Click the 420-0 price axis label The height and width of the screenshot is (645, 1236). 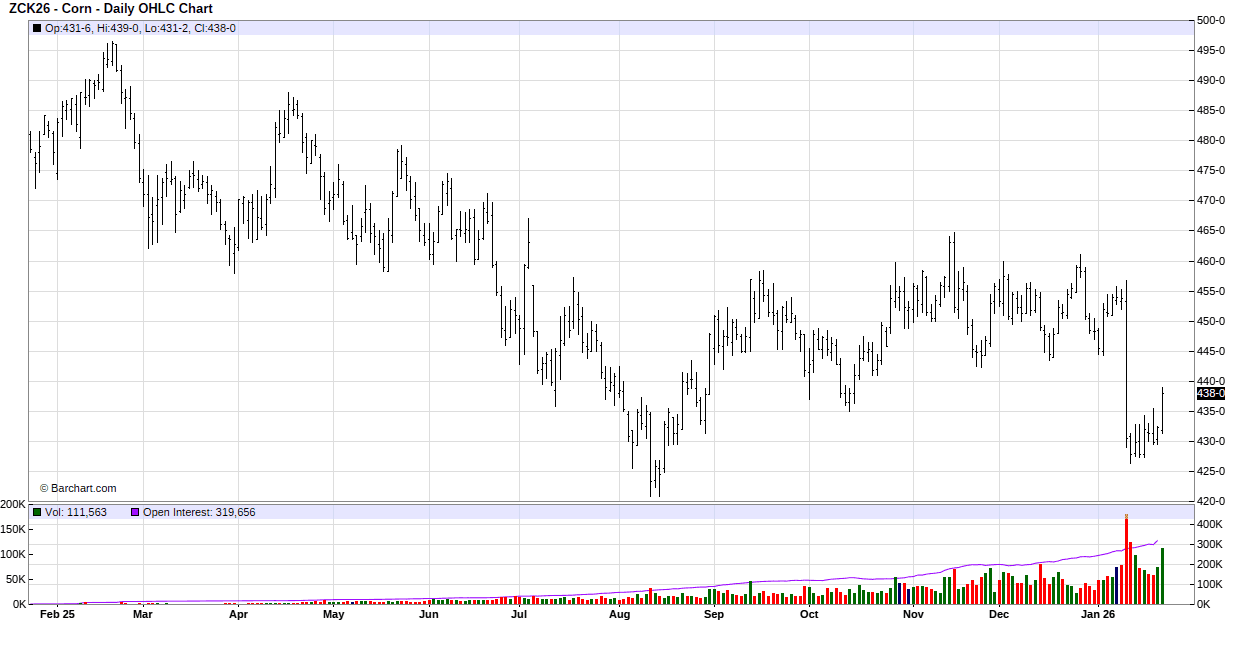1212,501
